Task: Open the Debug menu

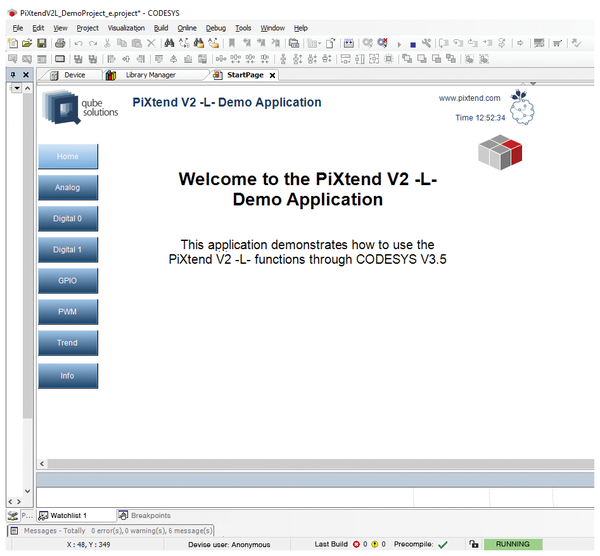Action: [216, 28]
